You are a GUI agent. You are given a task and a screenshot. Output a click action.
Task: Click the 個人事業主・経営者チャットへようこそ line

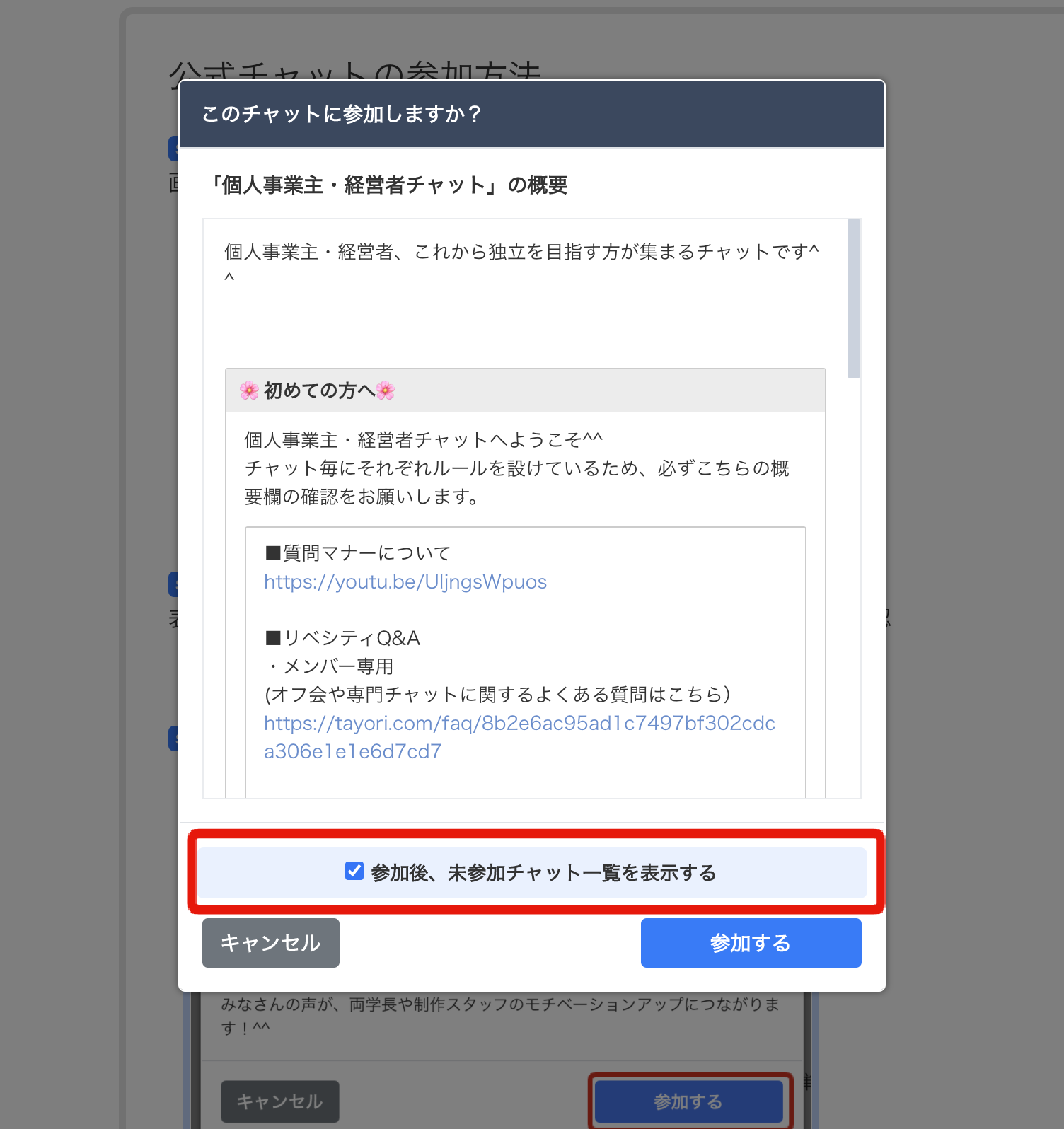423,440
